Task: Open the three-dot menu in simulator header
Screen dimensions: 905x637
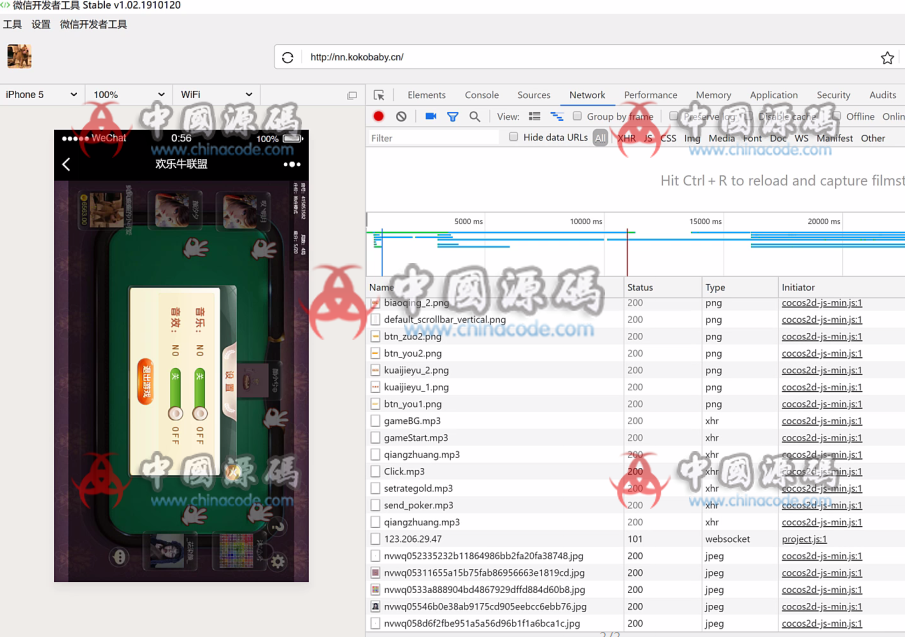Action: click(x=292, y=164)
